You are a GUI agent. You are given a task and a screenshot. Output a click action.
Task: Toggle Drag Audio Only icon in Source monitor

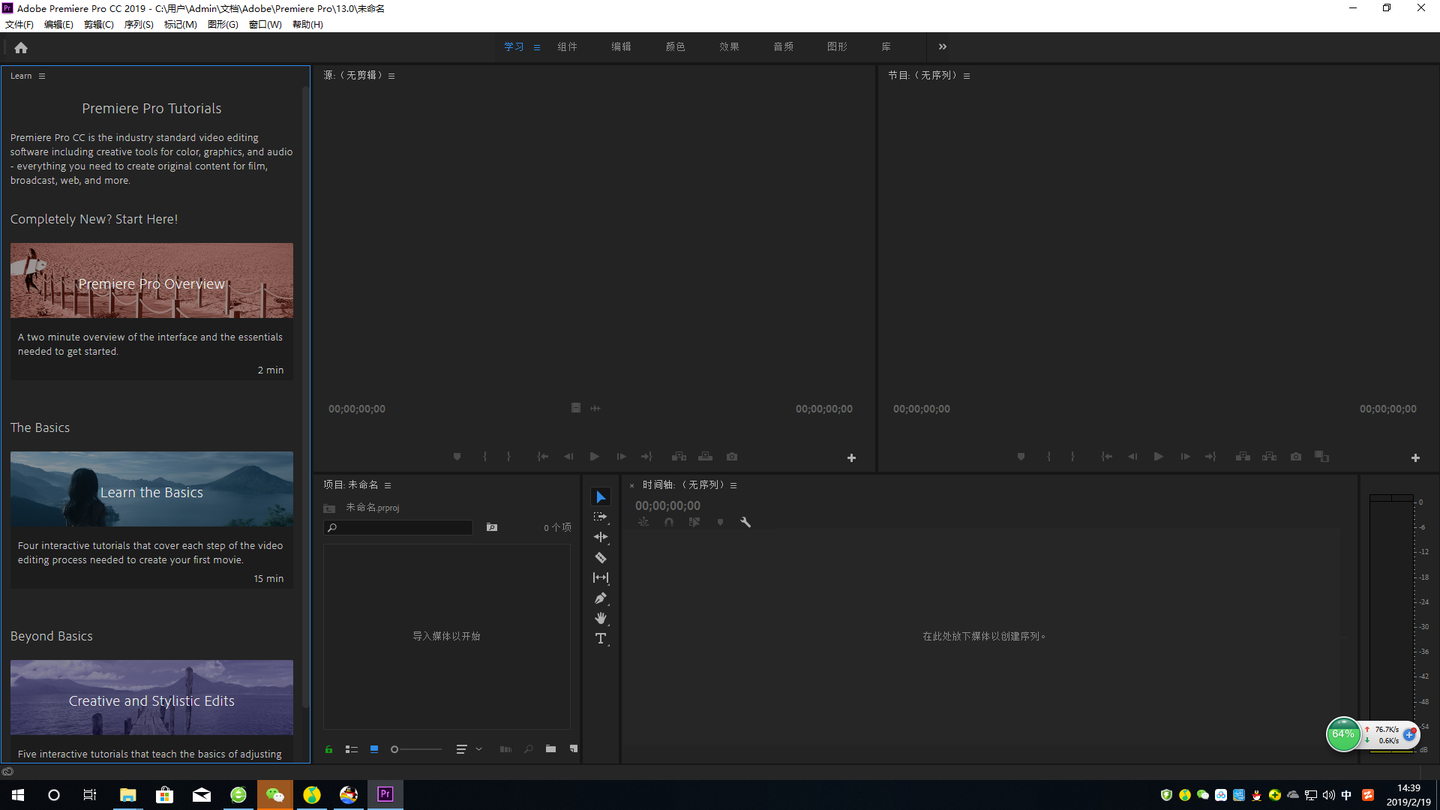click(595, 408)
